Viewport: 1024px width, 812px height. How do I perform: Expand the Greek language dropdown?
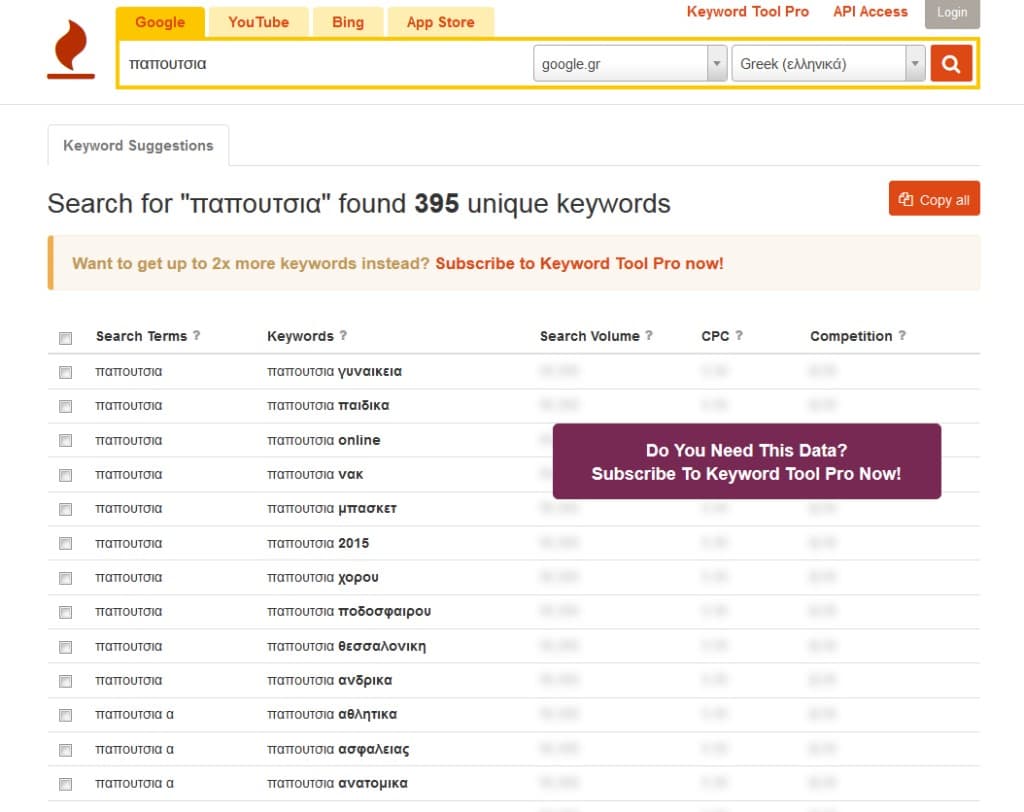click(x=828, y=64)
